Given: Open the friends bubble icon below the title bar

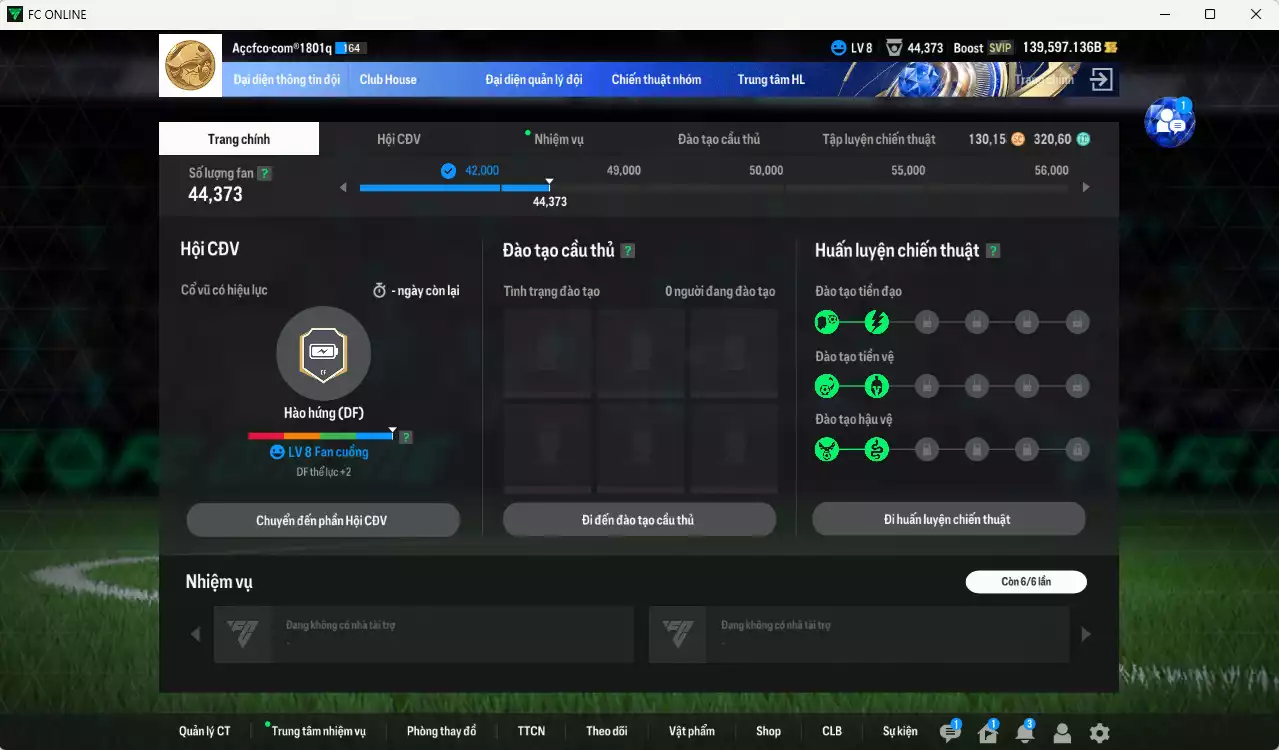Looking at the screenshot, I should click(1168, 122).
